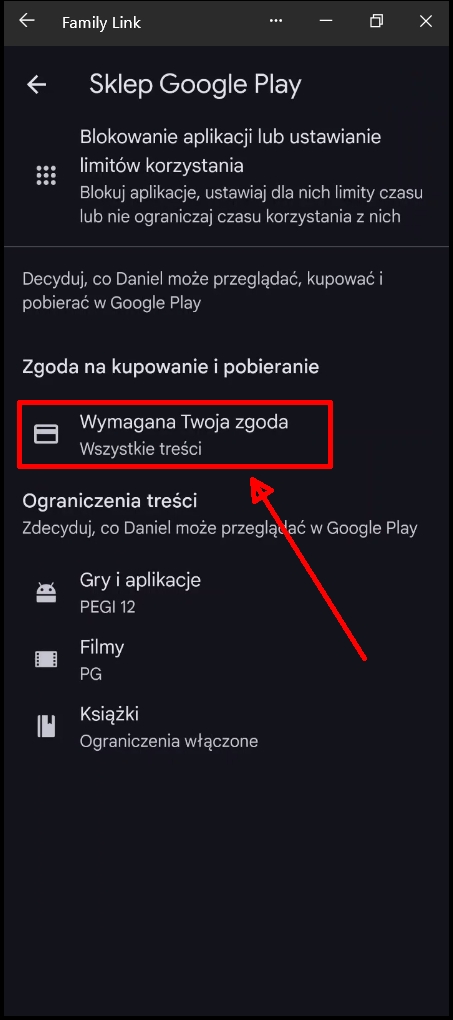Restore the Family Link window size

pyautogui.click(x=376, y=21)
